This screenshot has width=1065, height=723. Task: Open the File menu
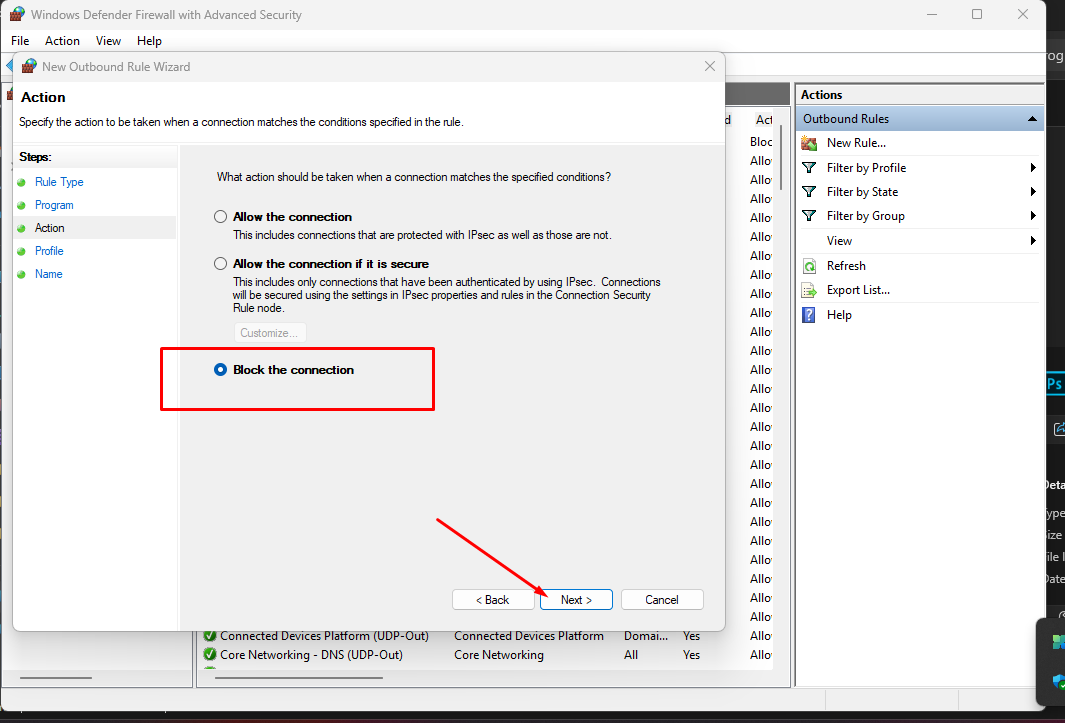pos(20,41)
